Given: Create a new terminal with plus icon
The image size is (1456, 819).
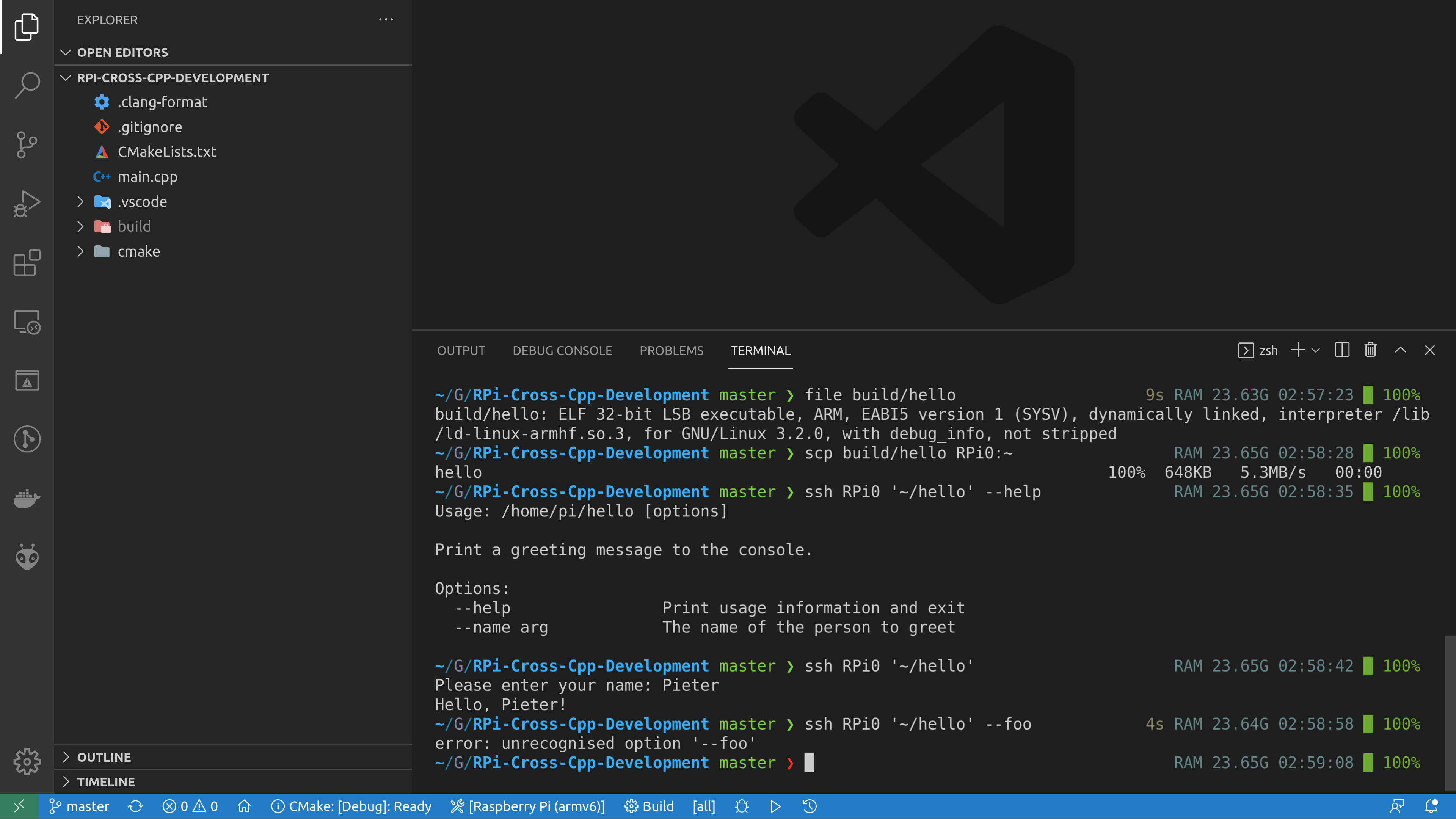Looking at the screenshot, I should (1298, 350).
